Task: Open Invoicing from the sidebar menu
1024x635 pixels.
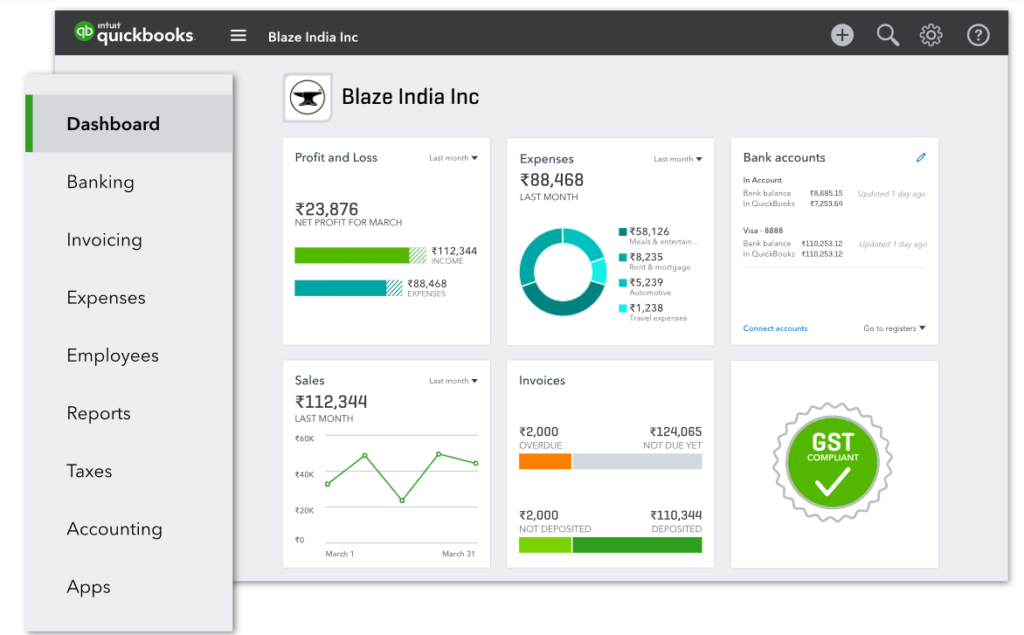Action: [104, 240]
